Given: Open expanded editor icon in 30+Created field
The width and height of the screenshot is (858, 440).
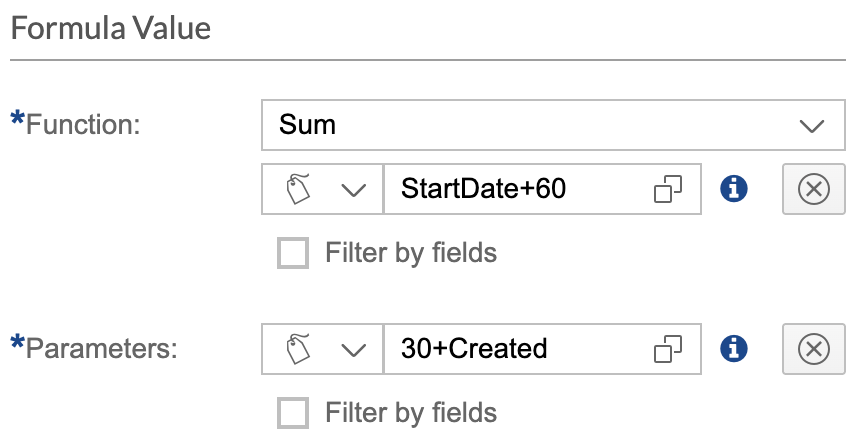Looking at the screenshot, I should (x=667, y=348).
